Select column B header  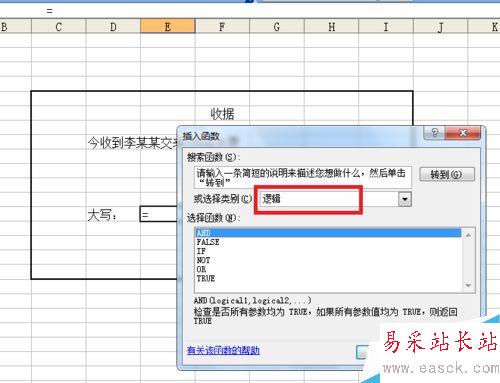(15, 26)
